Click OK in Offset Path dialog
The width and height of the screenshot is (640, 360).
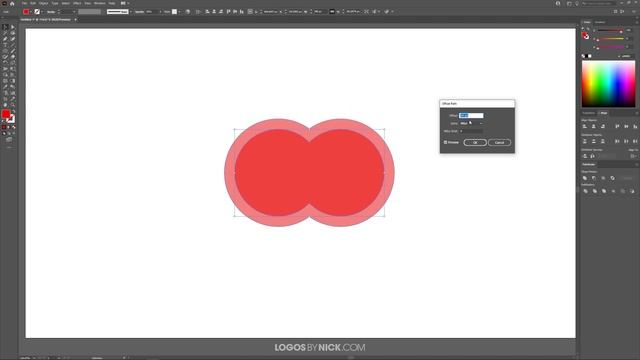(x=475, y=142)
